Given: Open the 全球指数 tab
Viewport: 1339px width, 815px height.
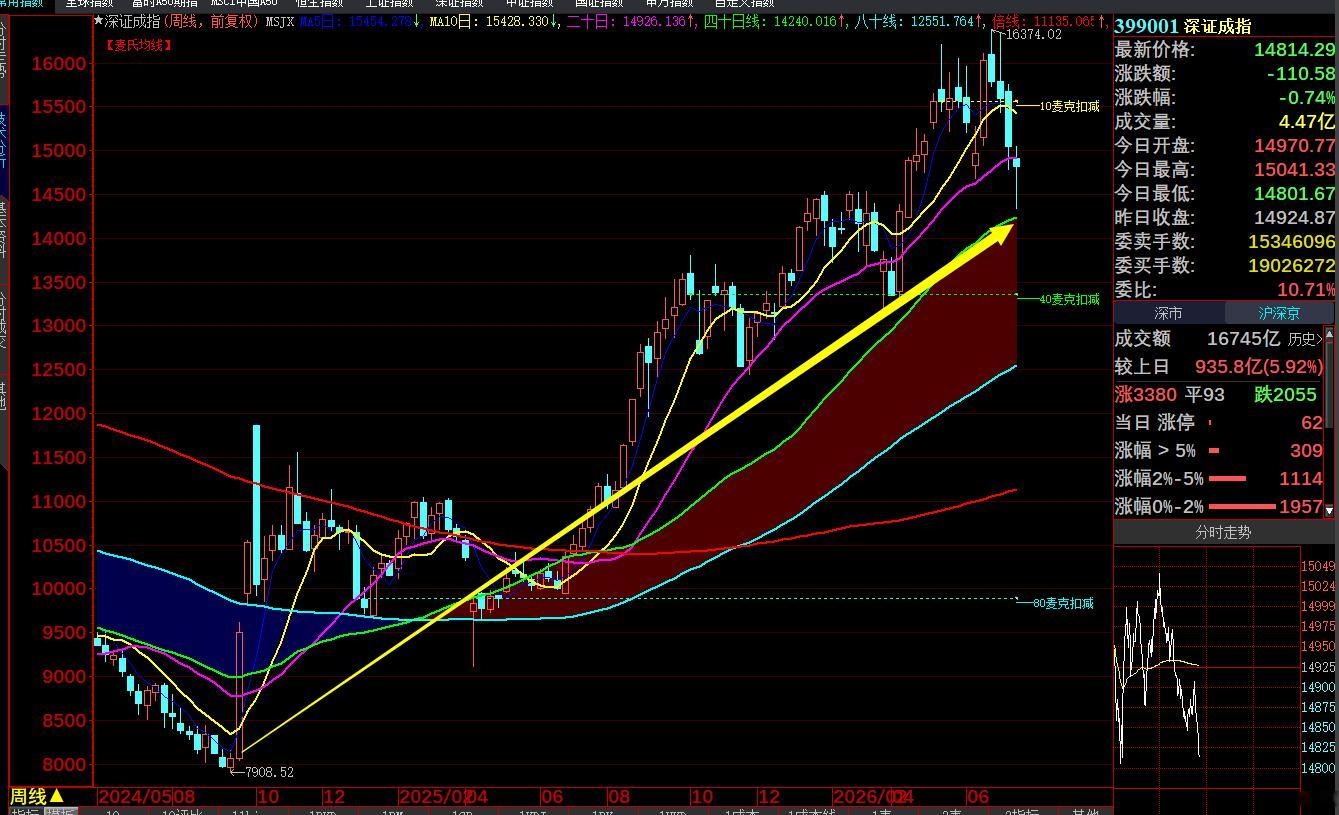Looking at the screenshot, I should 89,4.
